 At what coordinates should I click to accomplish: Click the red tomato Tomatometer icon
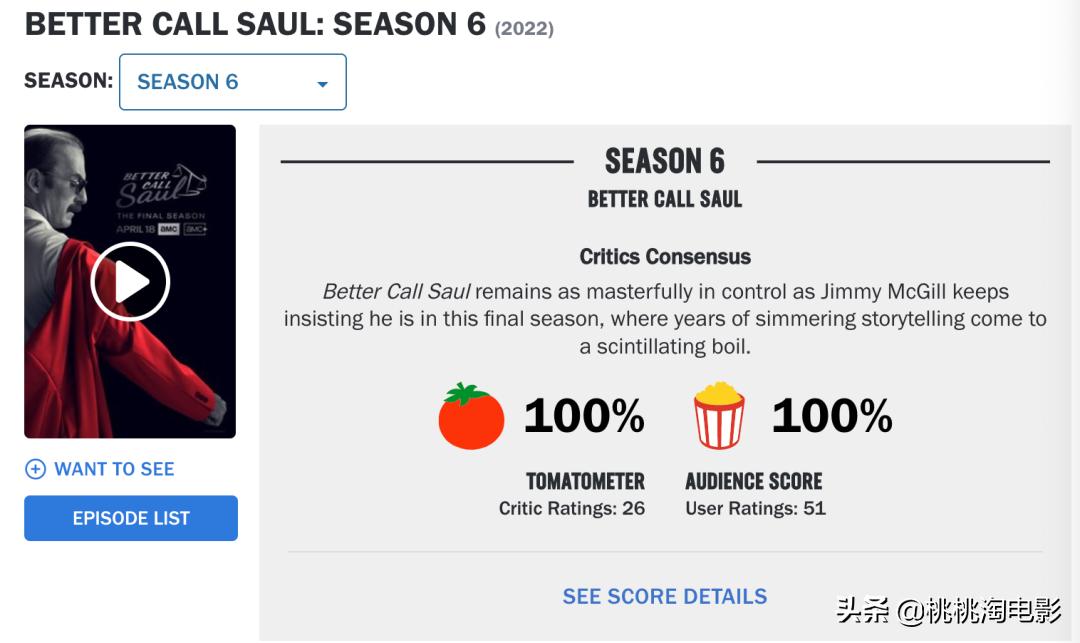click(471, 417)
